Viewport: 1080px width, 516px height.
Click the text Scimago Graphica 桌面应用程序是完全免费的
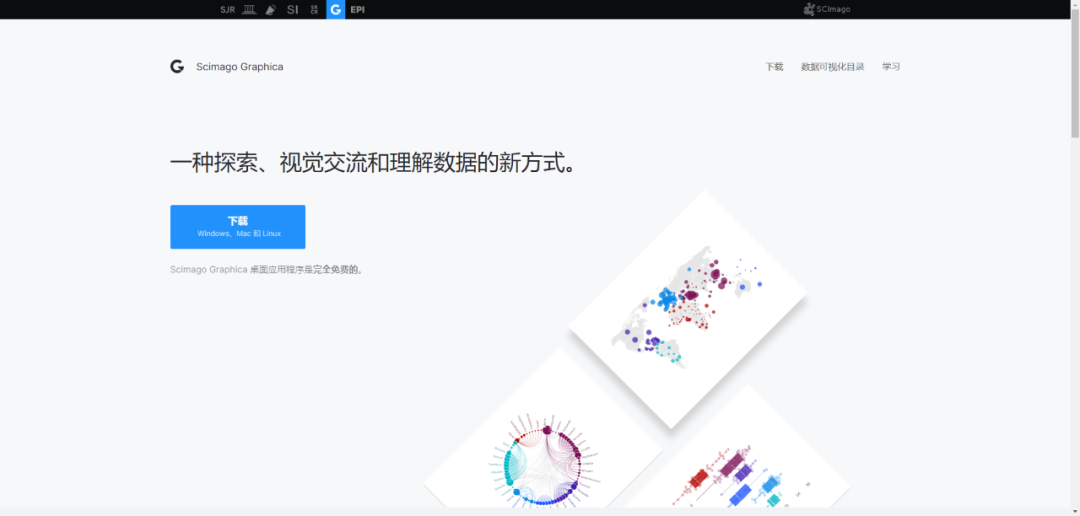pos(267,269)
